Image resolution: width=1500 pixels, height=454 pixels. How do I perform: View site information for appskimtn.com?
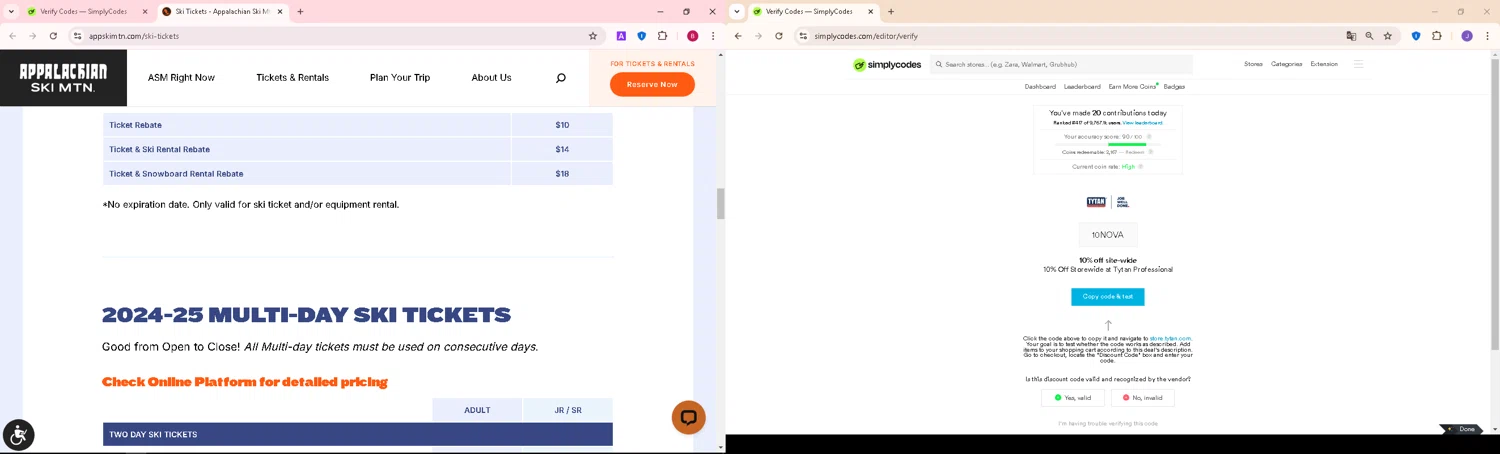[77, 36]
